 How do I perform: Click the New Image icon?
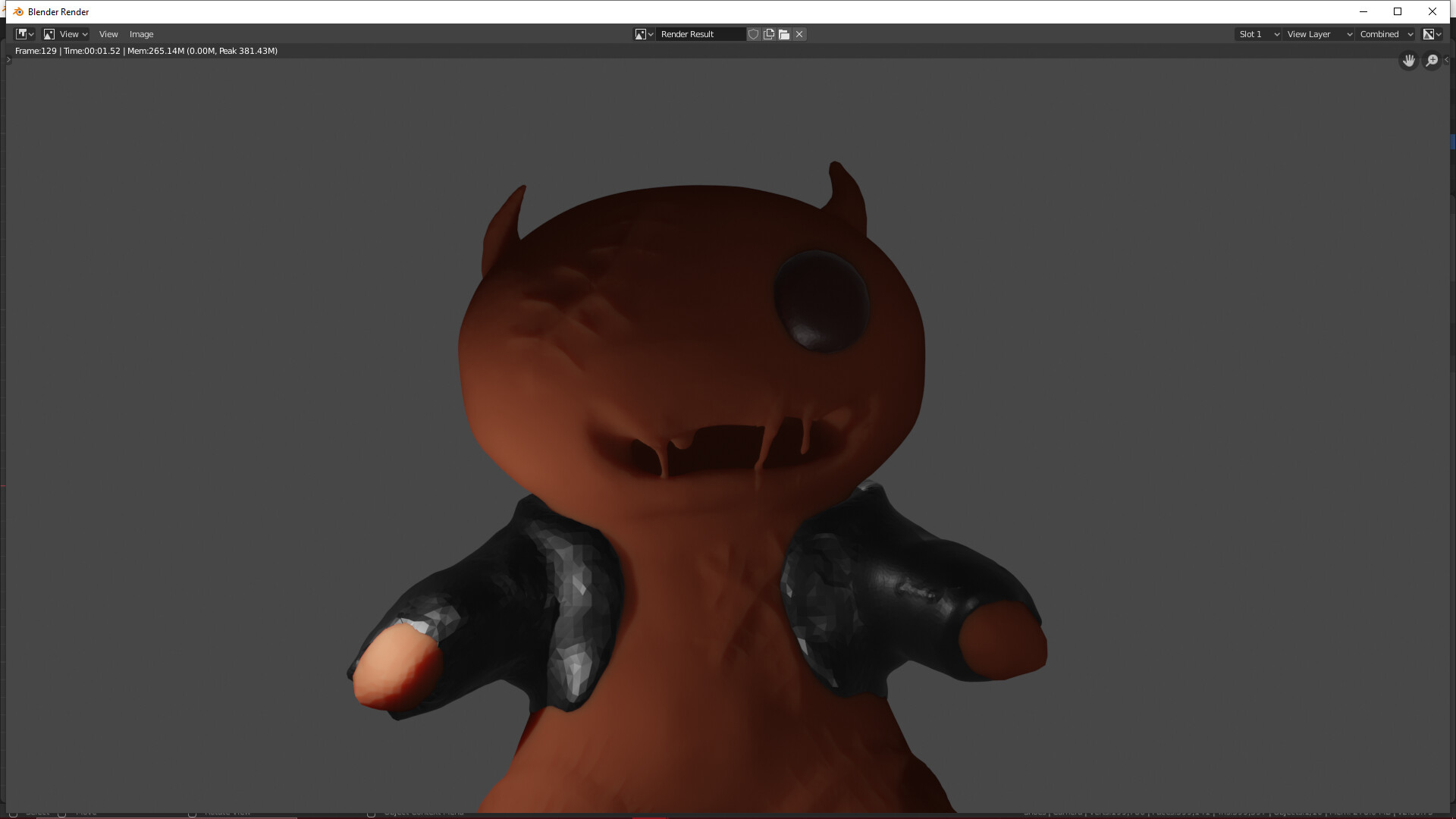tap(769, 34)
